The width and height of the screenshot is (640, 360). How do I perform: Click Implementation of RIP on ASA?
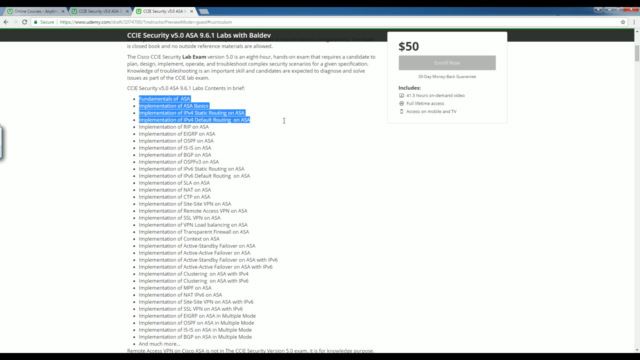[x=173, y=127]
